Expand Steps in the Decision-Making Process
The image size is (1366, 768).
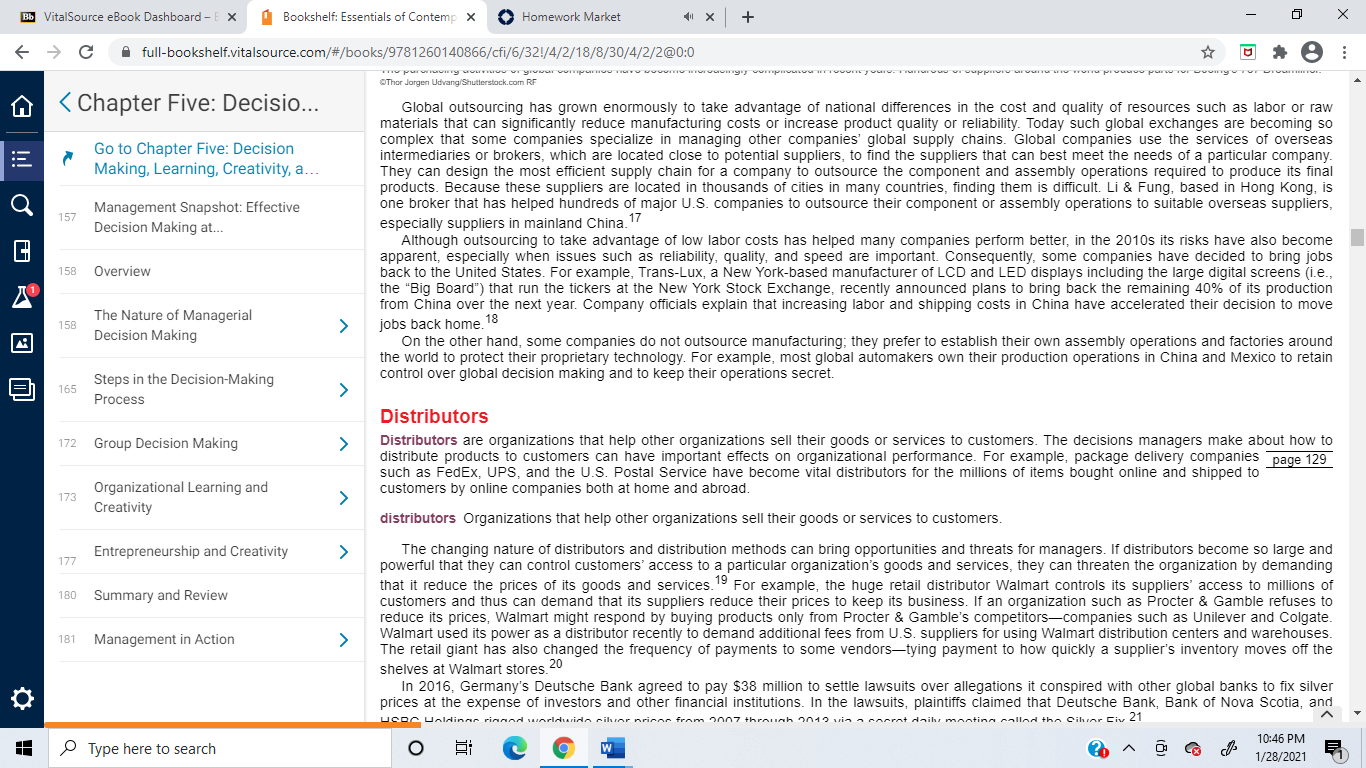343,389
